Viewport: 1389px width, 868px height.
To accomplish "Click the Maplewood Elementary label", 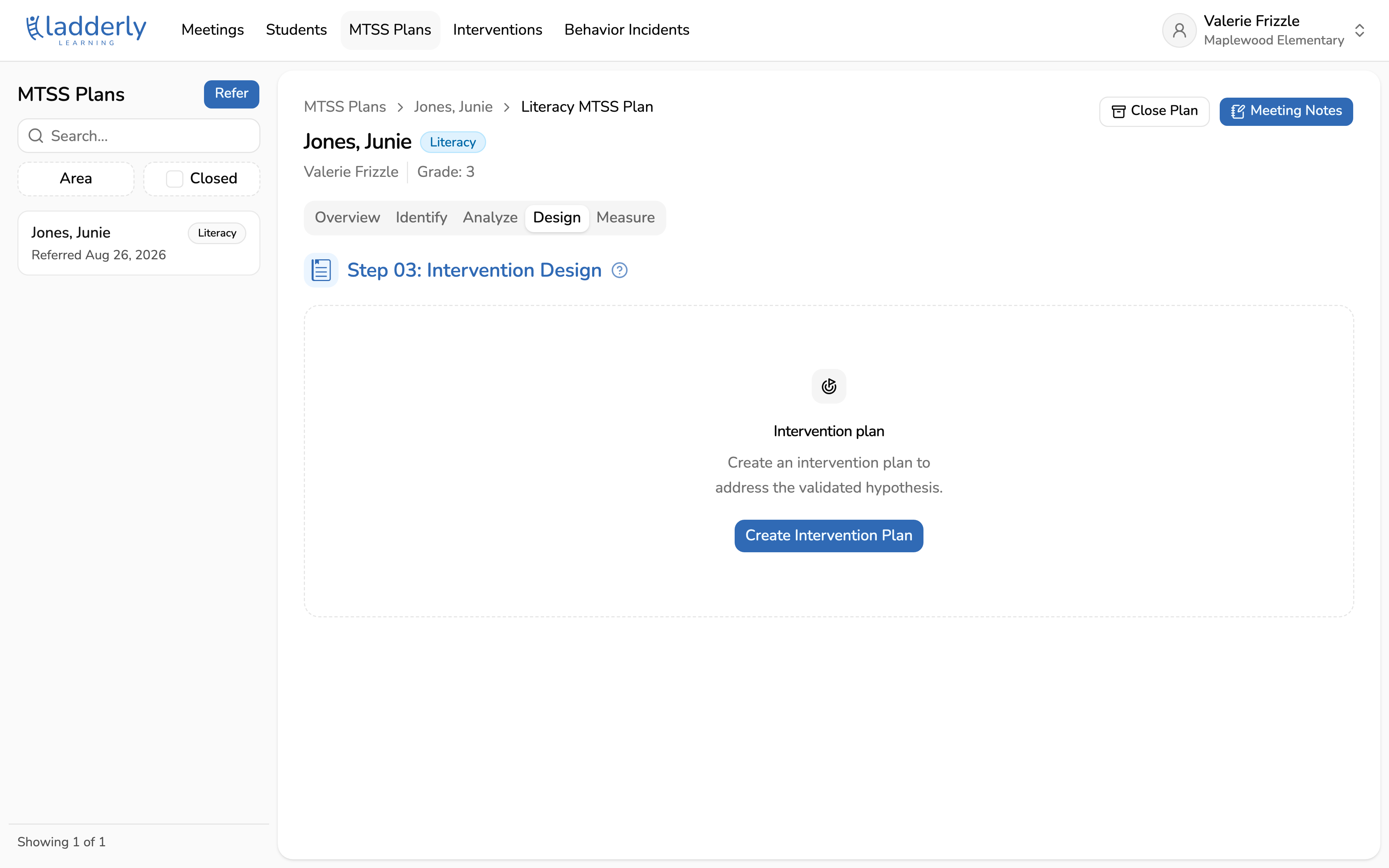I will (x=1274, y=40).
